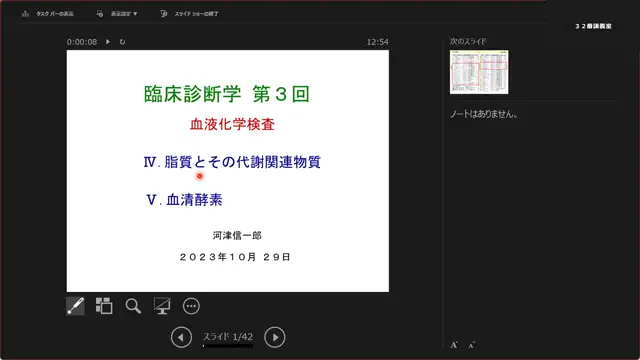Click the elapsed time 0:00:08
The height and width of the screenshot is (360, 640).
[x=82, y=42]
